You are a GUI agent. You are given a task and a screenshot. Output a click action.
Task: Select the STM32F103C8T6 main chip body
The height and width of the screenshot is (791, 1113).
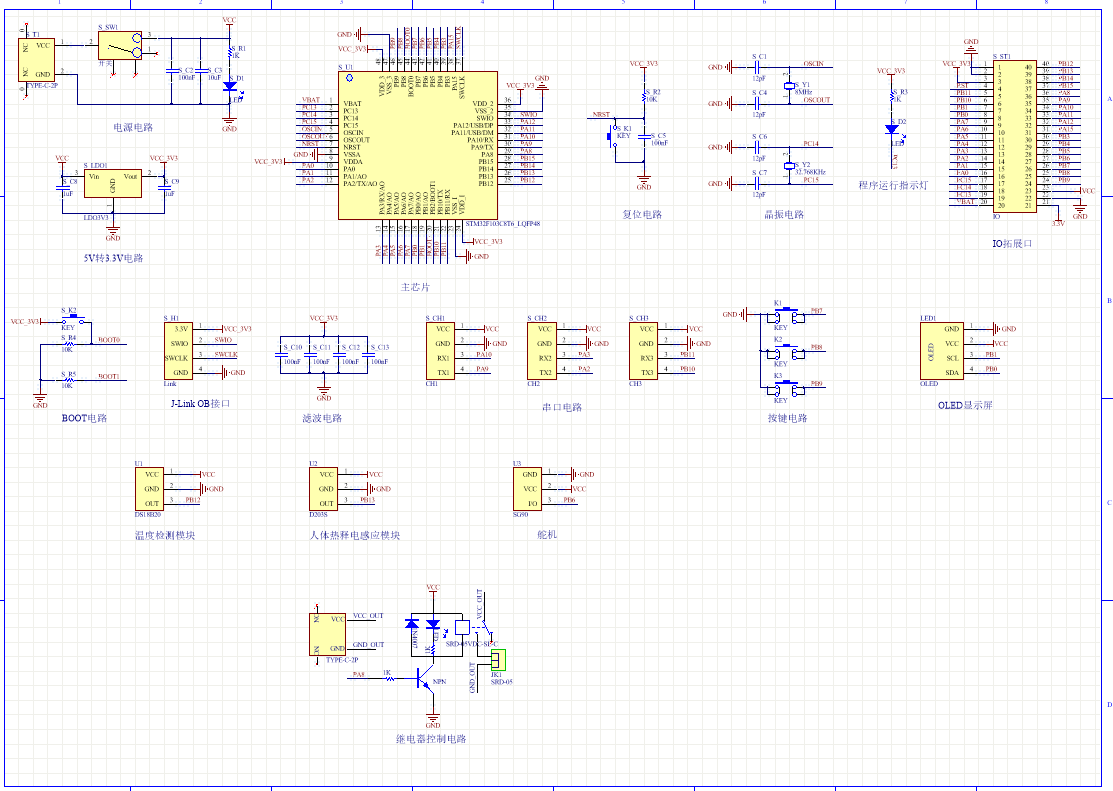point(417,146)
